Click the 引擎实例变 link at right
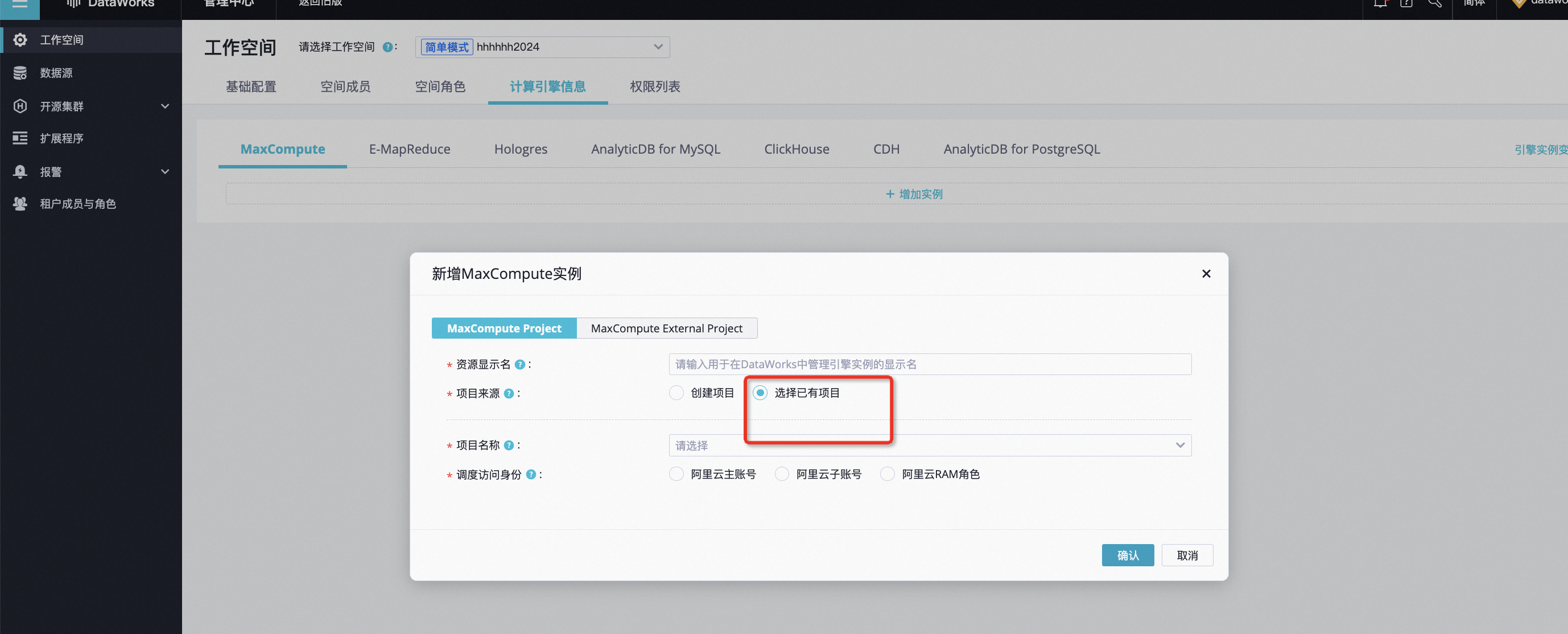This screenshot has width=1568, height=634. 1541,150
